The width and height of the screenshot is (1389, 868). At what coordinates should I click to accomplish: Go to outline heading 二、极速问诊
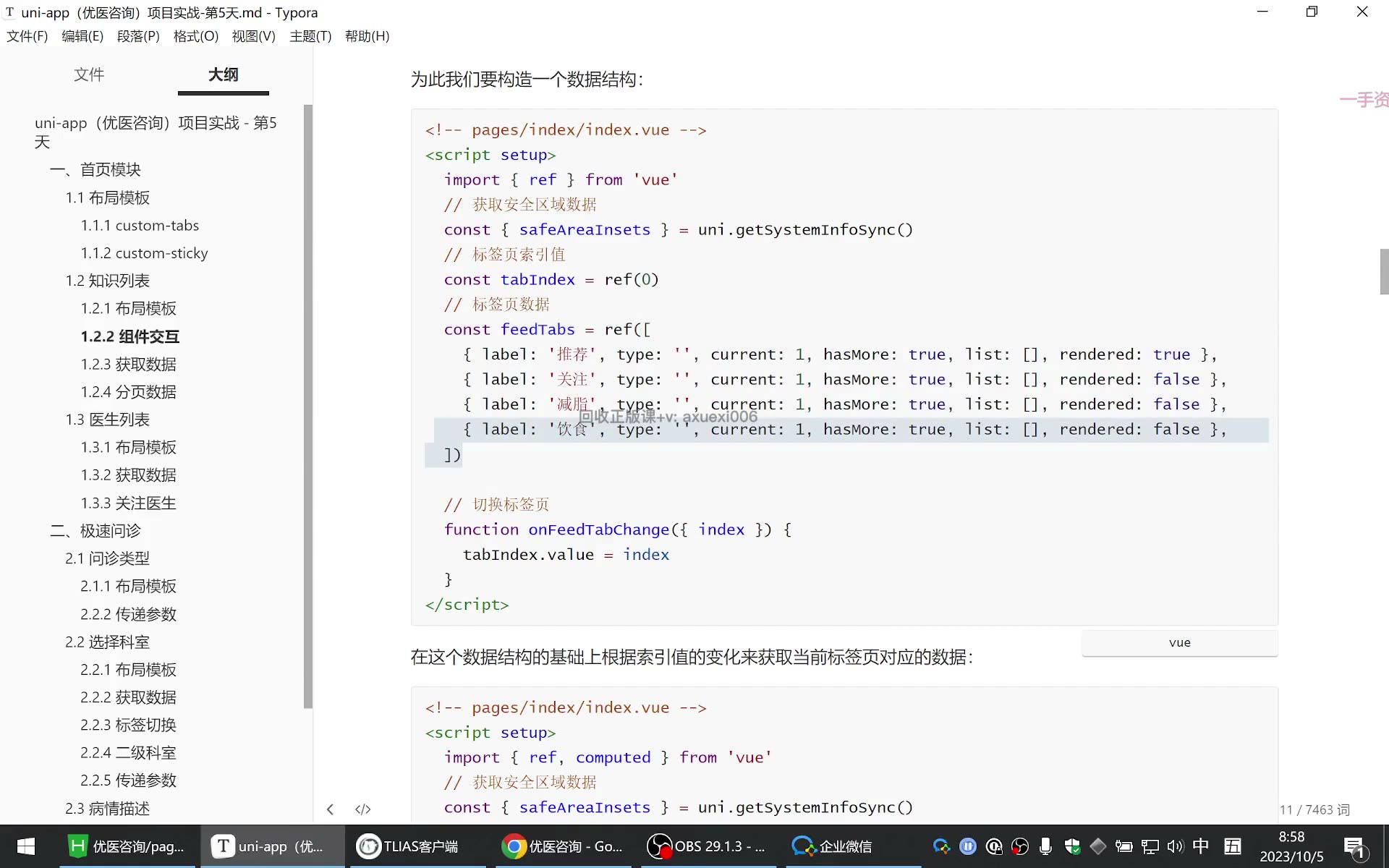[95, 530]
